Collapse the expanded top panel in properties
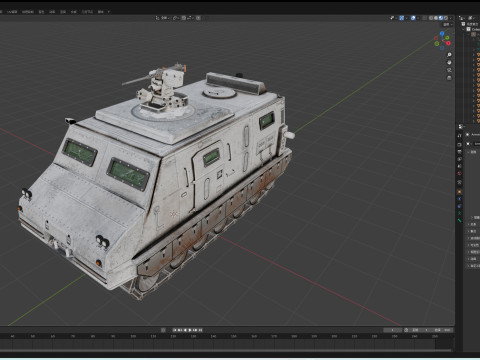Viewport: 480px width, 360px height. 469,152
